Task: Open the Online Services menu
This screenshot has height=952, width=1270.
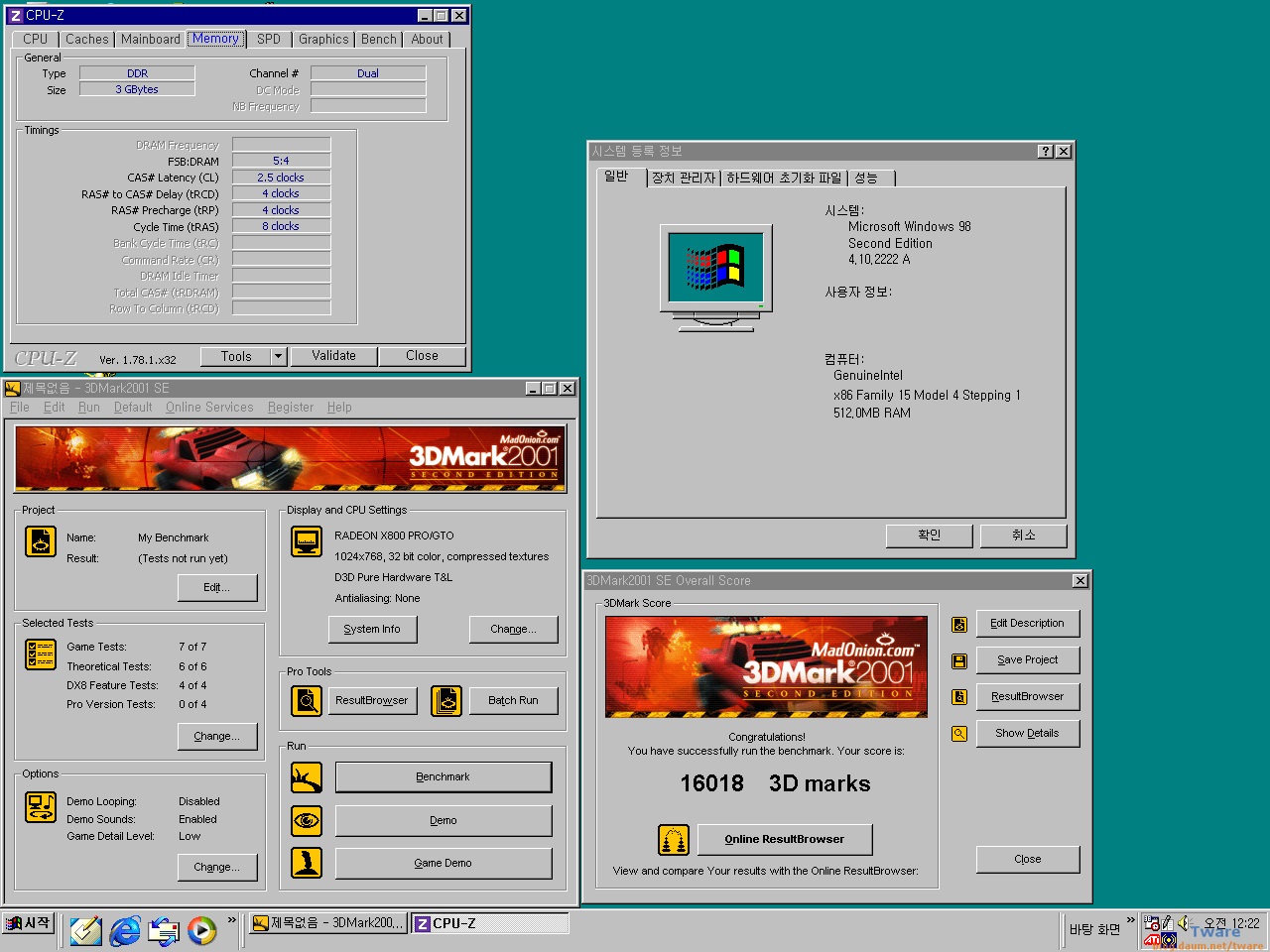Action: pos(209,408)
